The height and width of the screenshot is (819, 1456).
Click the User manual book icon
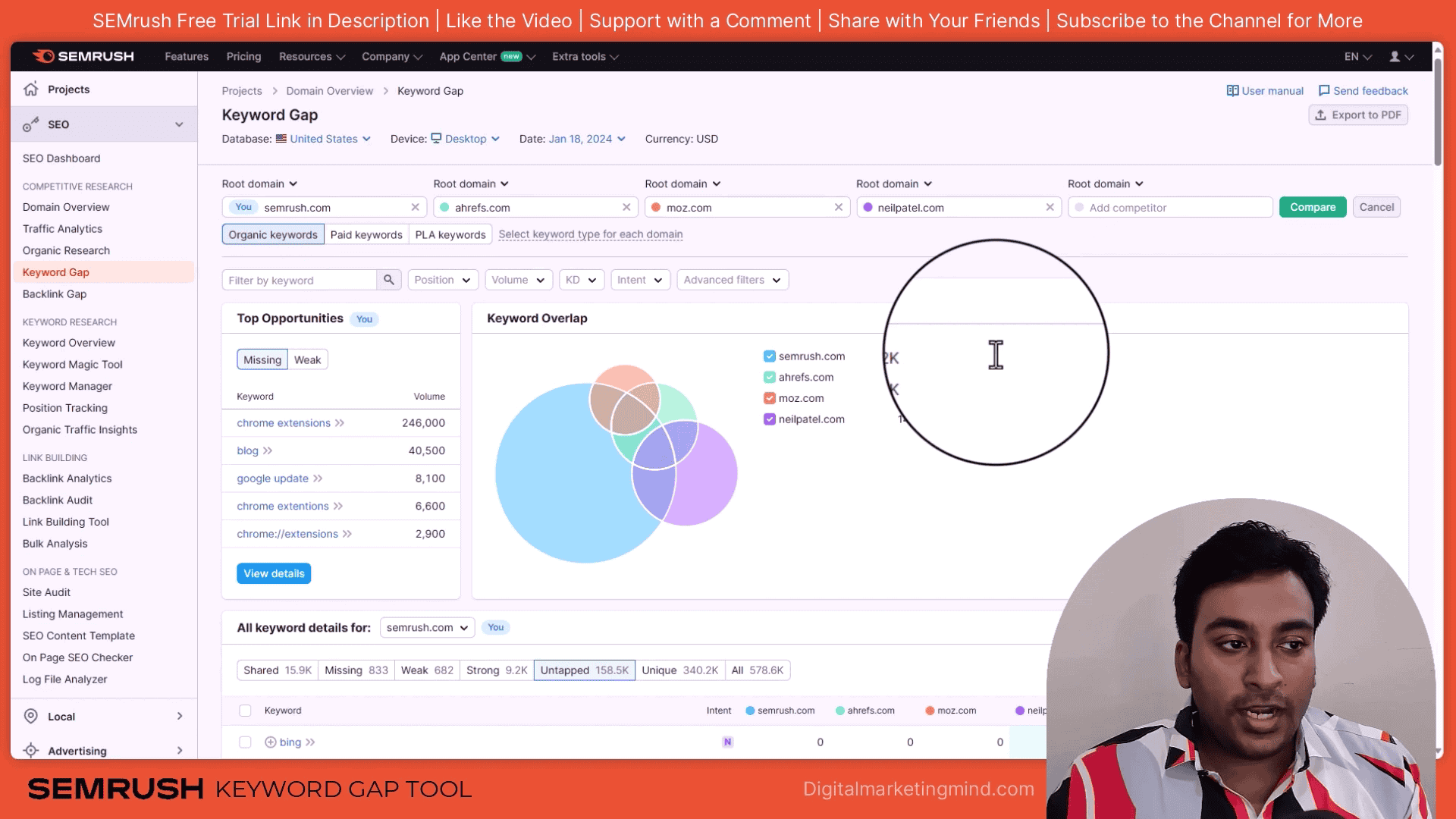(1232, 91)
